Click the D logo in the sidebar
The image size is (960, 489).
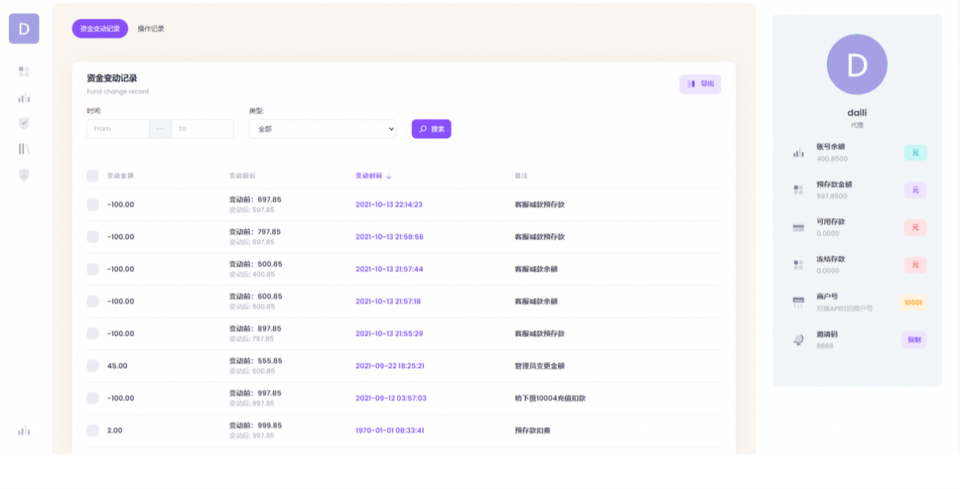click(24, 29)
